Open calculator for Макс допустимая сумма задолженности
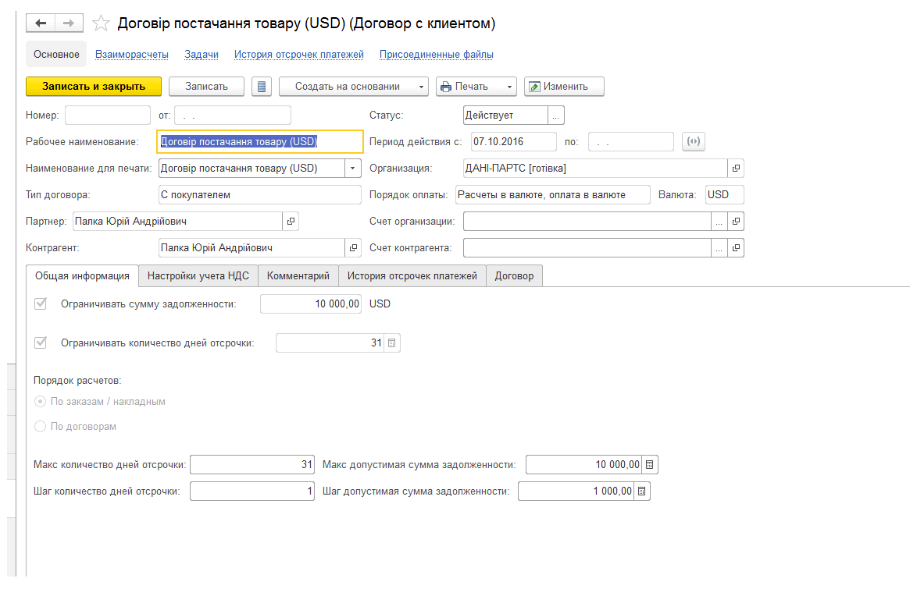The image size is (915, 598). (650, 464)
